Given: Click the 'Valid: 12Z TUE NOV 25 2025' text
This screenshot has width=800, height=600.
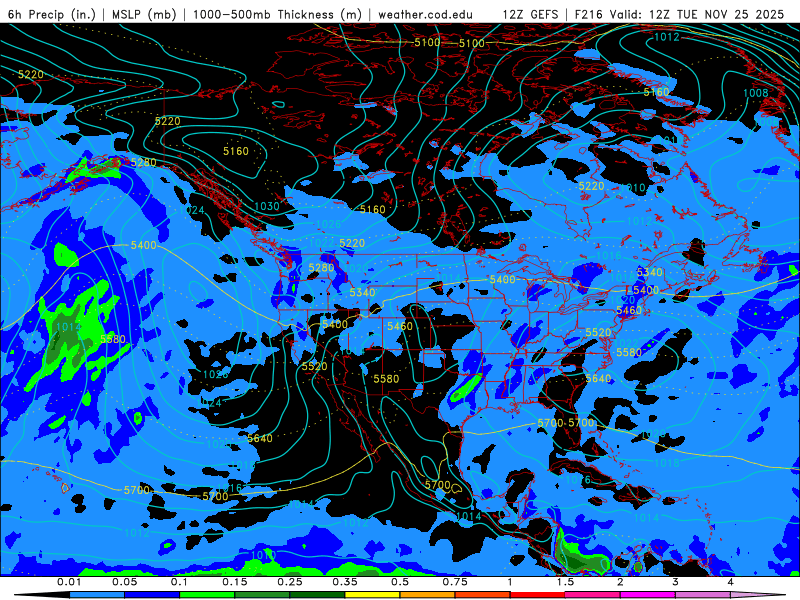Looking at the screenshot, I should pos(696,14).
